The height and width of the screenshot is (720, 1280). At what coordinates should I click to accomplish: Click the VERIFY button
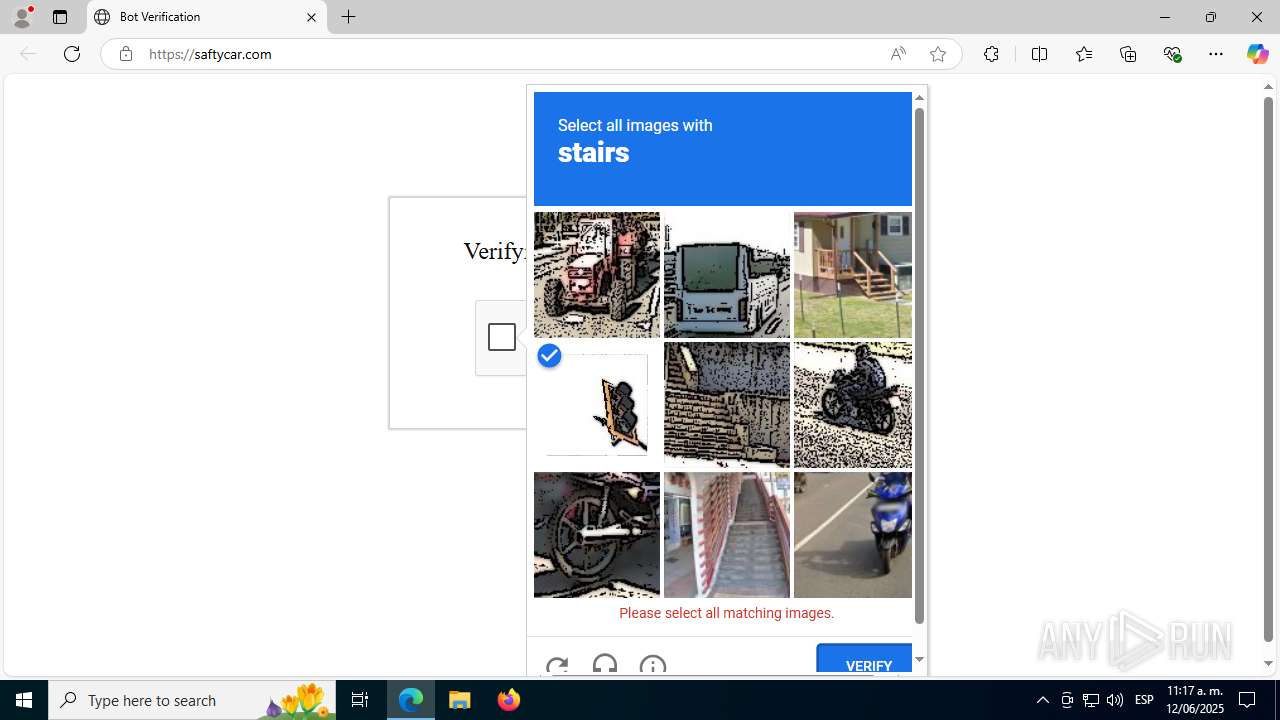click(x=866, y=660)
